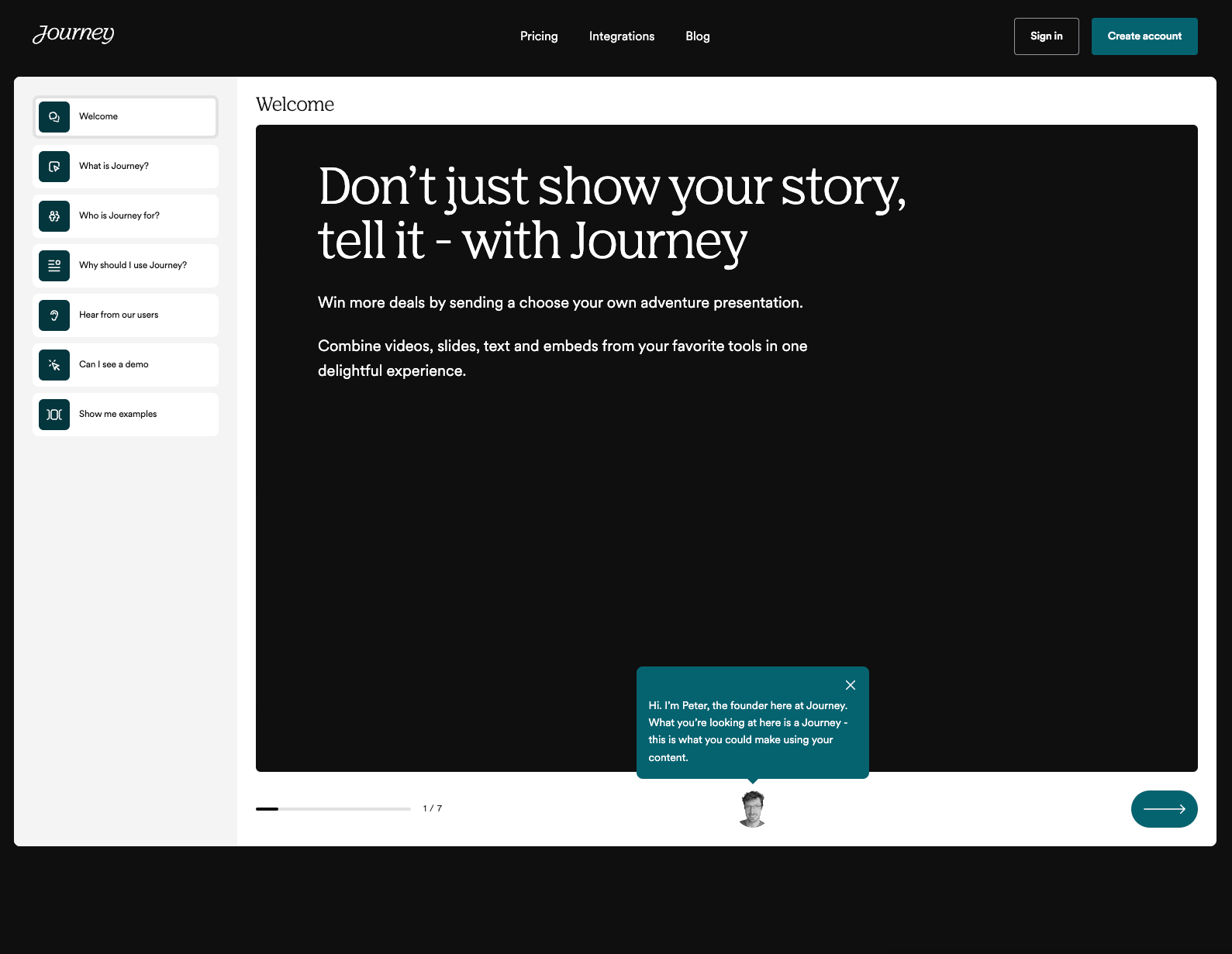The image size is (1232, 954).
Task: Open the Show me examples step
Action: [126, 415]
